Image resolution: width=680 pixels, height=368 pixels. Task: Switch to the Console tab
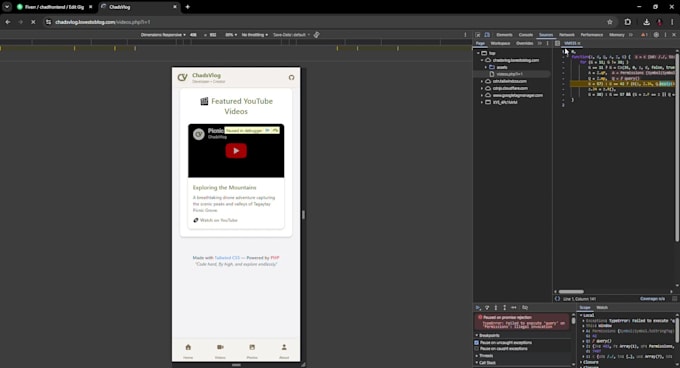pyautogui.click(x=526, y=35)
